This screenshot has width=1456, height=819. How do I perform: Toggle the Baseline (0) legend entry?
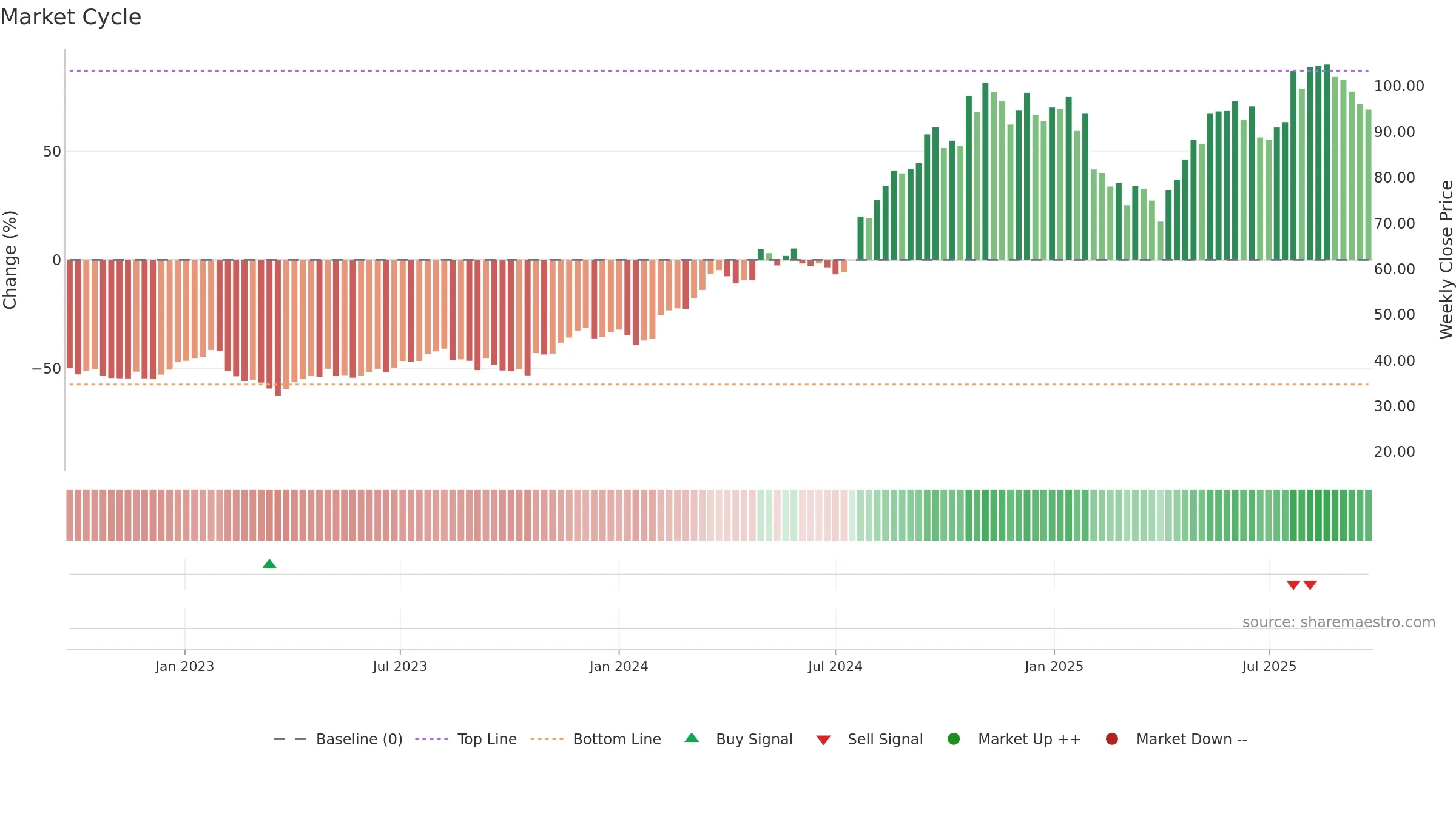pyautogui.click(x=338, y=739)
